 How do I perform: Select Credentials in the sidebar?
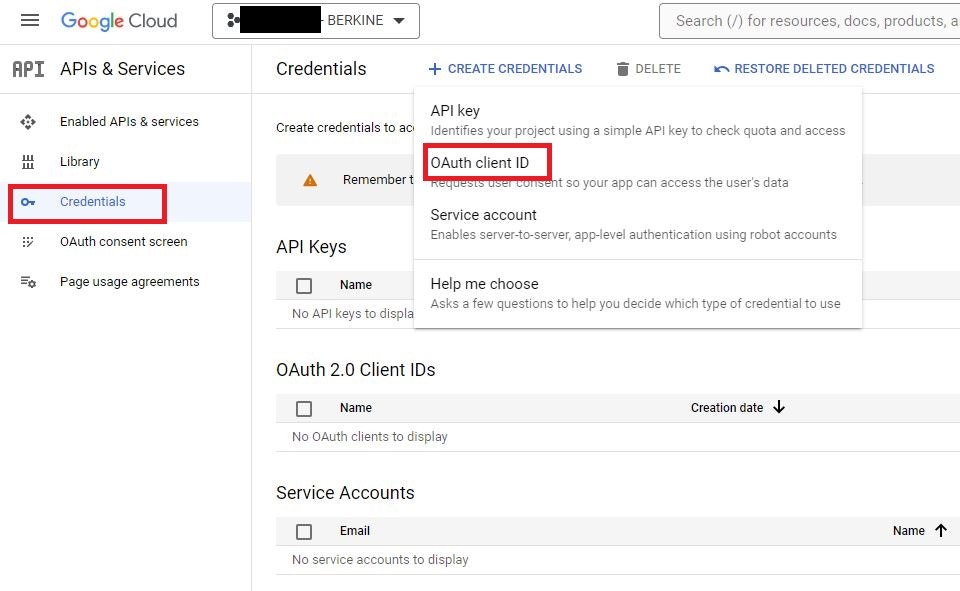[92, 201]
